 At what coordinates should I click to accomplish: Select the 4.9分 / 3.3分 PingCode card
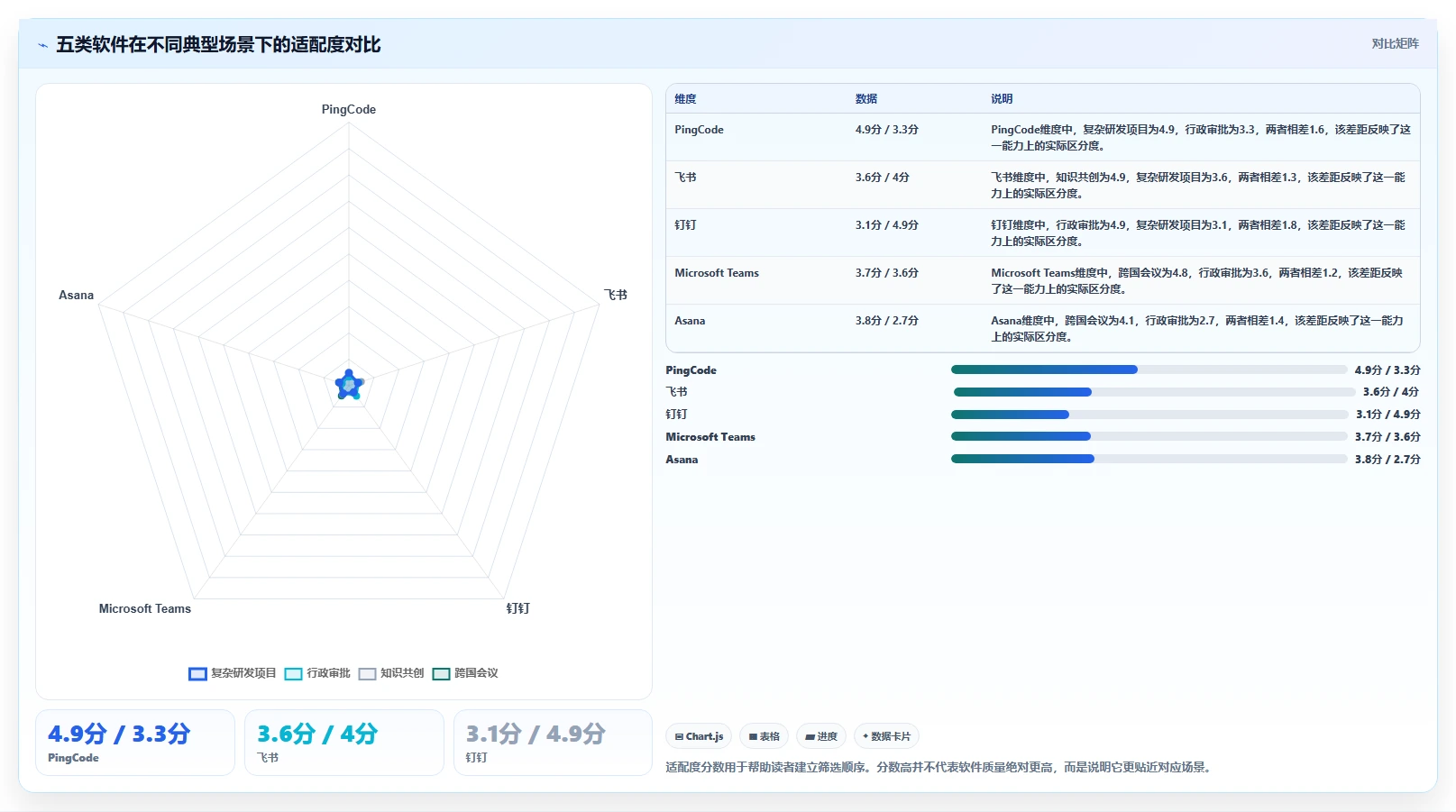[x=135, y=743]
